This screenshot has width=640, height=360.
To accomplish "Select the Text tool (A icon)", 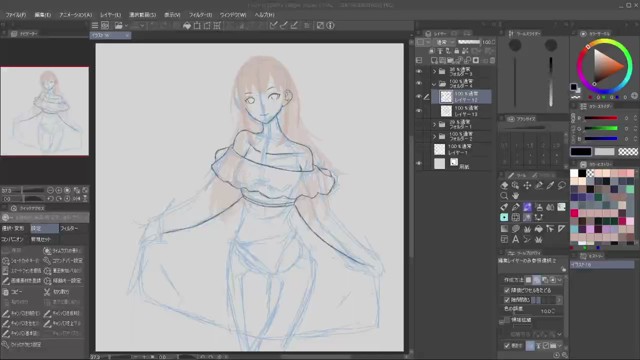I will coord(516,240).
